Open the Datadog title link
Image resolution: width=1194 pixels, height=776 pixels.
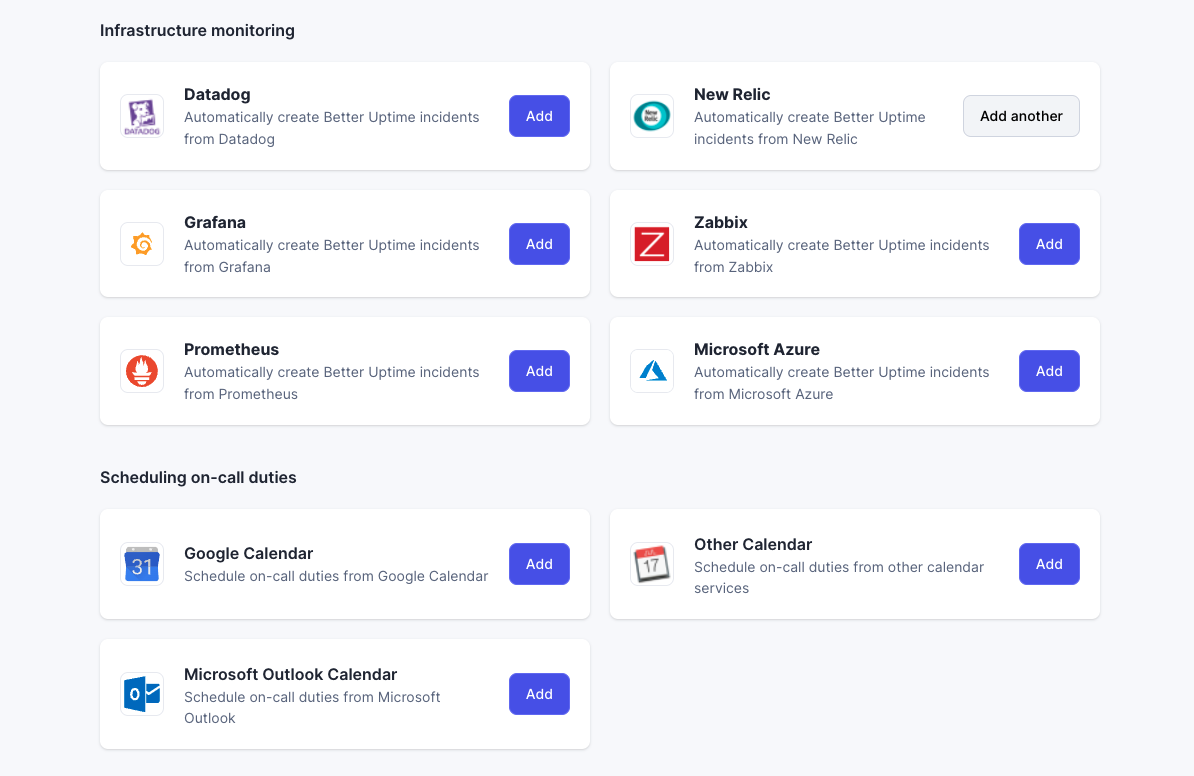point(217,94)
